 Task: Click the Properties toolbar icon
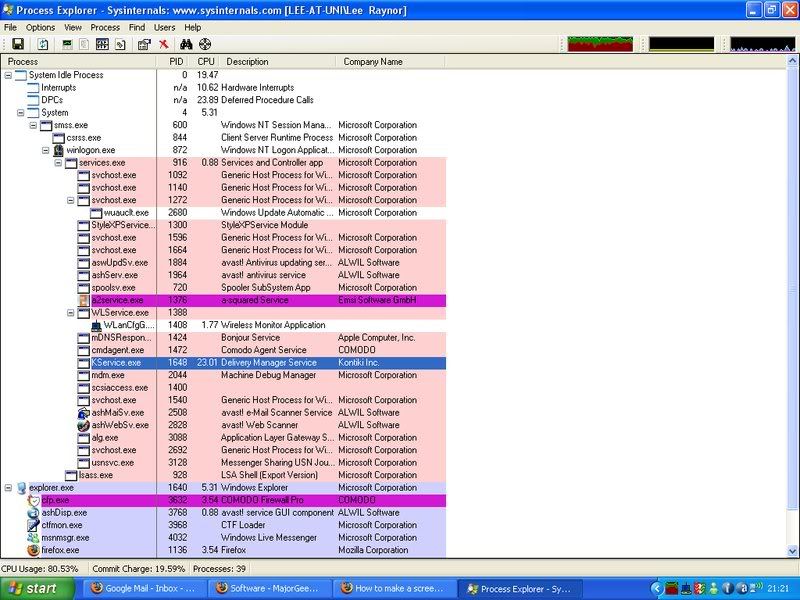tap(144, 44)
